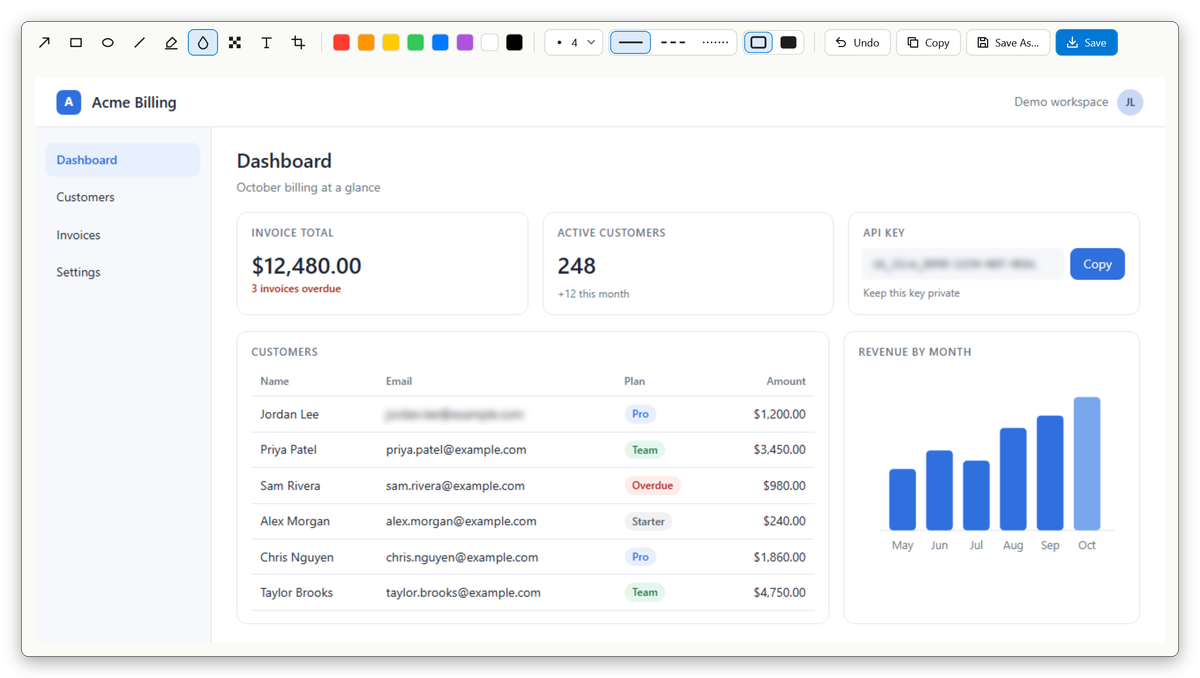Pick the red color swatch
1200x678 pixels.
(341, 43)
